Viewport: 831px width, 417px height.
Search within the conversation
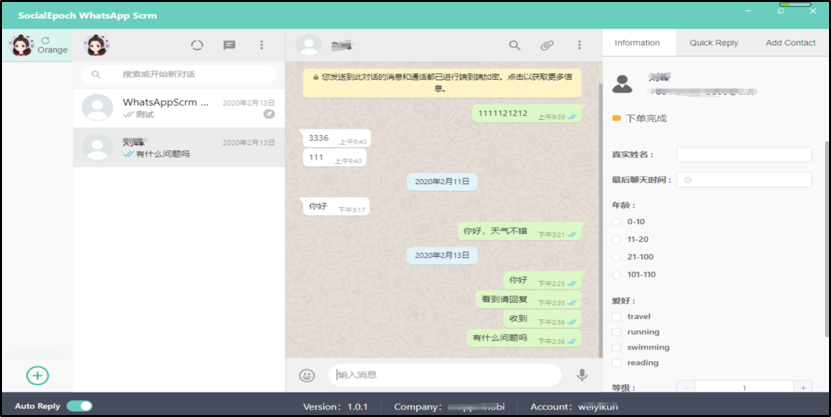tap(515, 46)
